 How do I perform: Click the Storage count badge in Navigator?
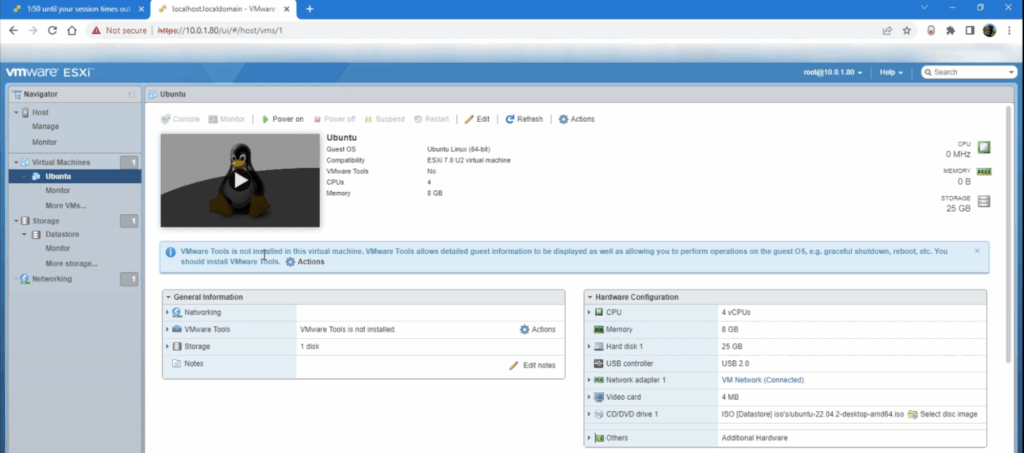click(129, 221)
